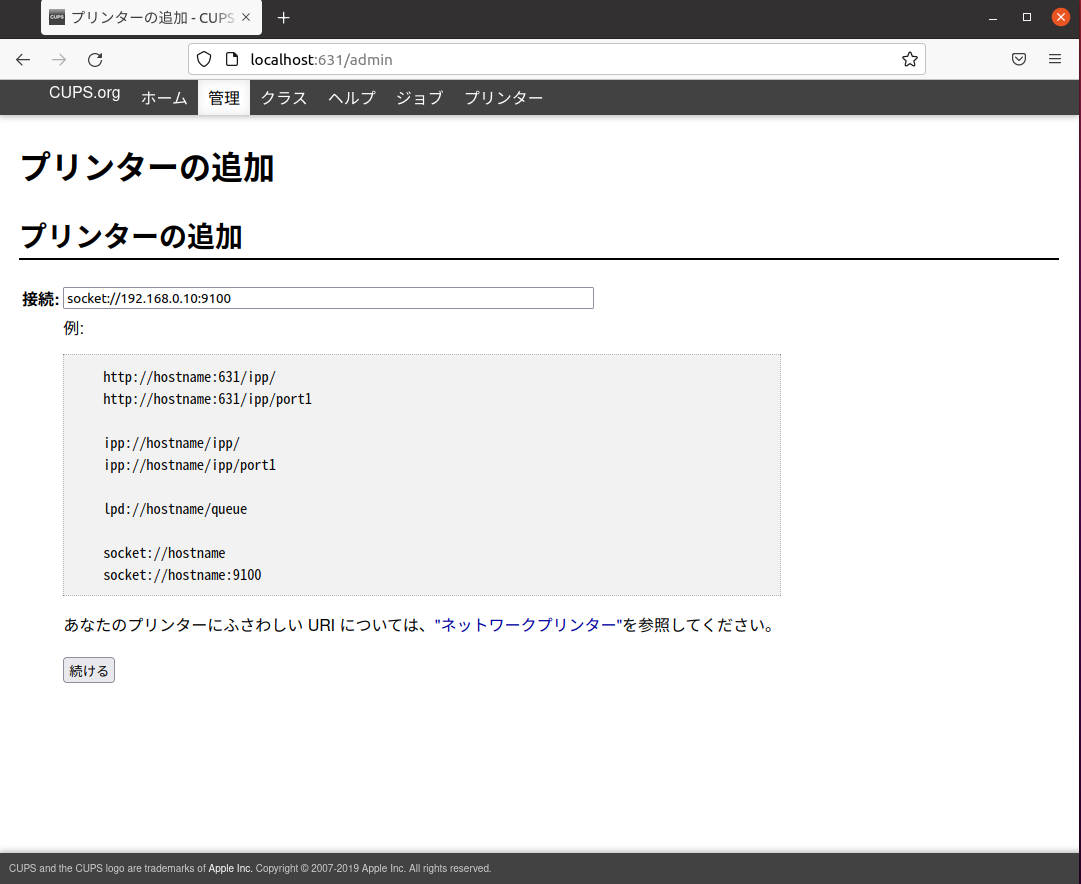Click the example line socket://hostname without port
Screen dimensions: 1081x884
tap(164, 553)
